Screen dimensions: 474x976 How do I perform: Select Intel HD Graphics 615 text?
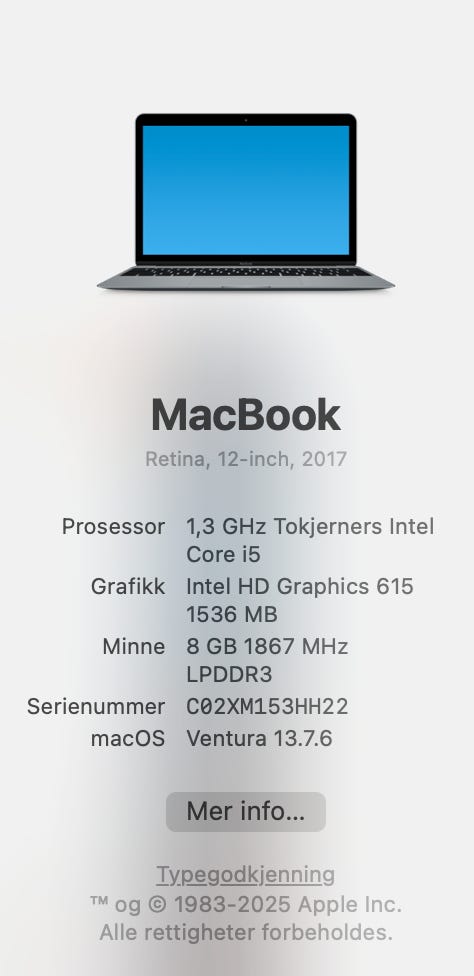click(300, 586)
